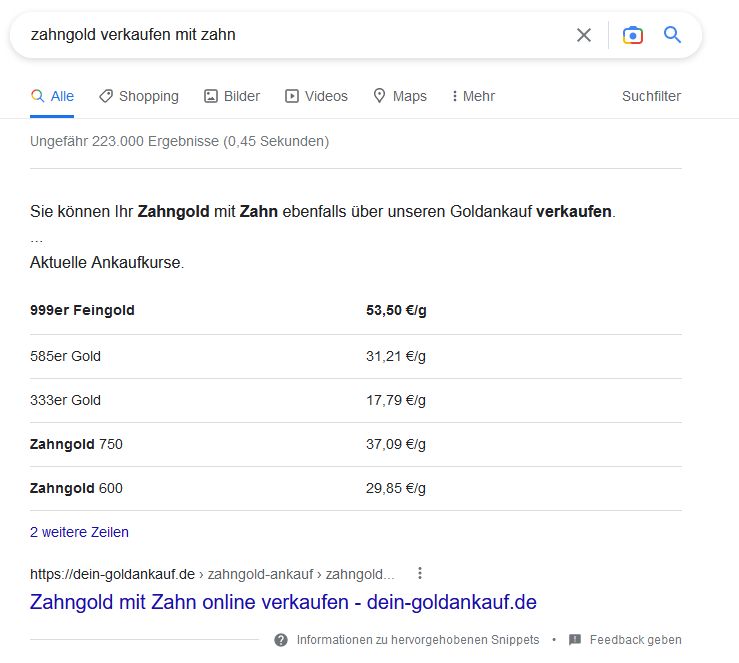Expand table with 2 weitere Zeilen
The height and width of the screenshot is (663, 739).
click(79, 532)
